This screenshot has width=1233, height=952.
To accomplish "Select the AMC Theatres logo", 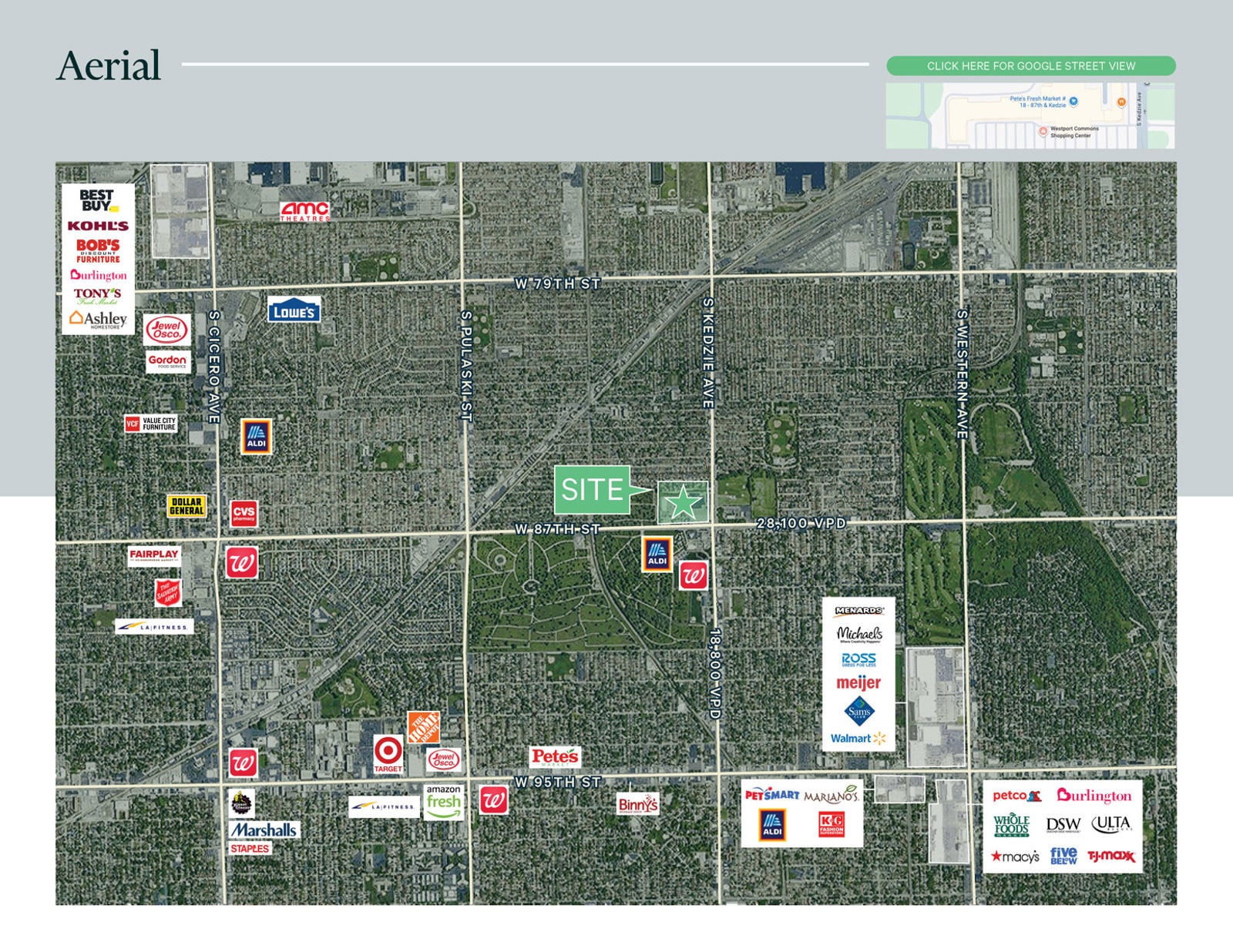I will click(304, 211).
